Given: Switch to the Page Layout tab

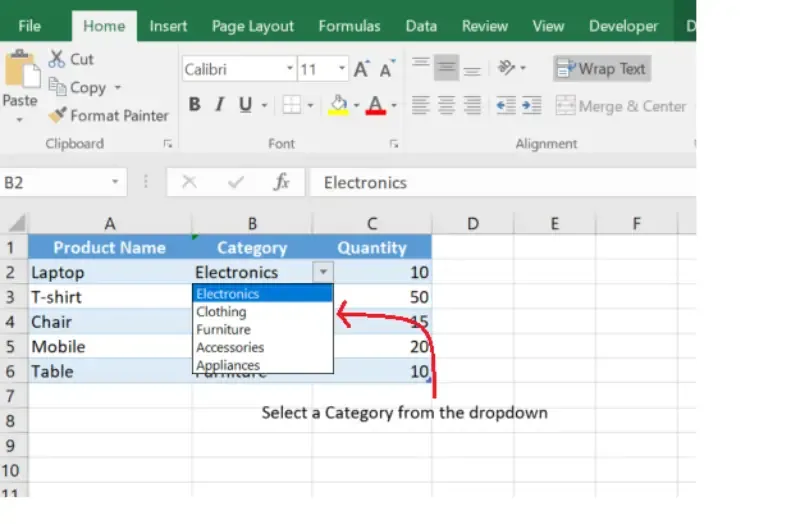Looking at the screenshot, I should tap(253, 26).
